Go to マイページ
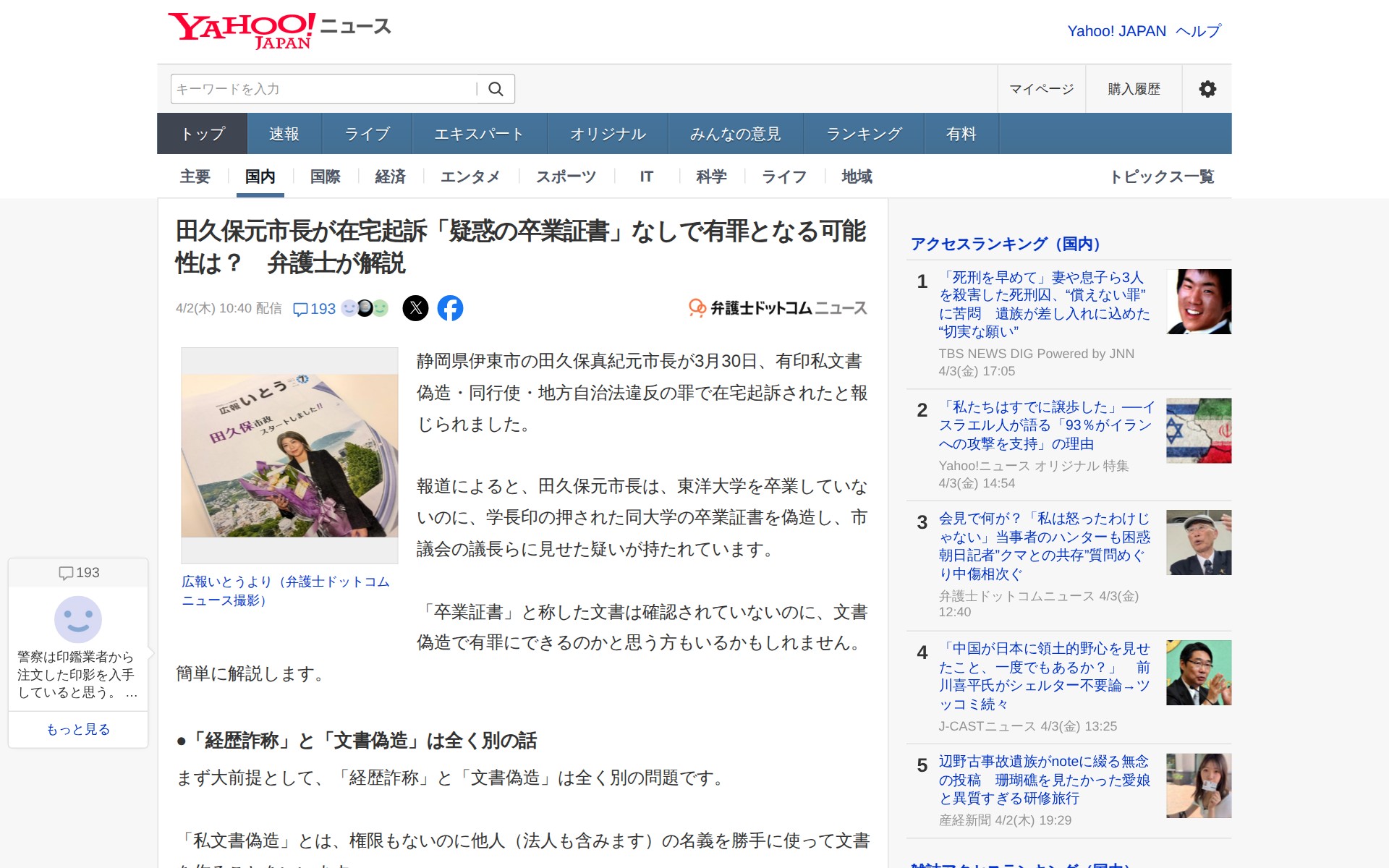This screenshot has height=868, width=1389. pos(1041,89)
